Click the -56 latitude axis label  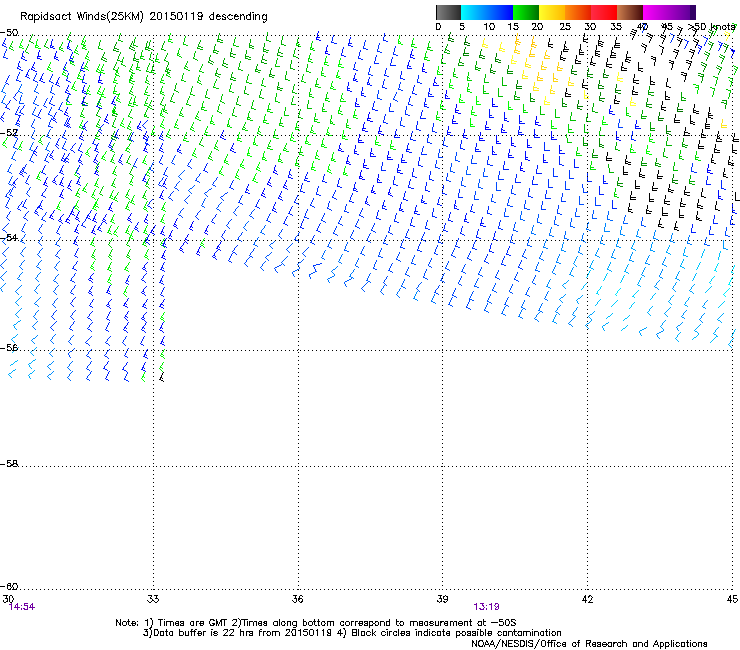(x=9, y=347)
